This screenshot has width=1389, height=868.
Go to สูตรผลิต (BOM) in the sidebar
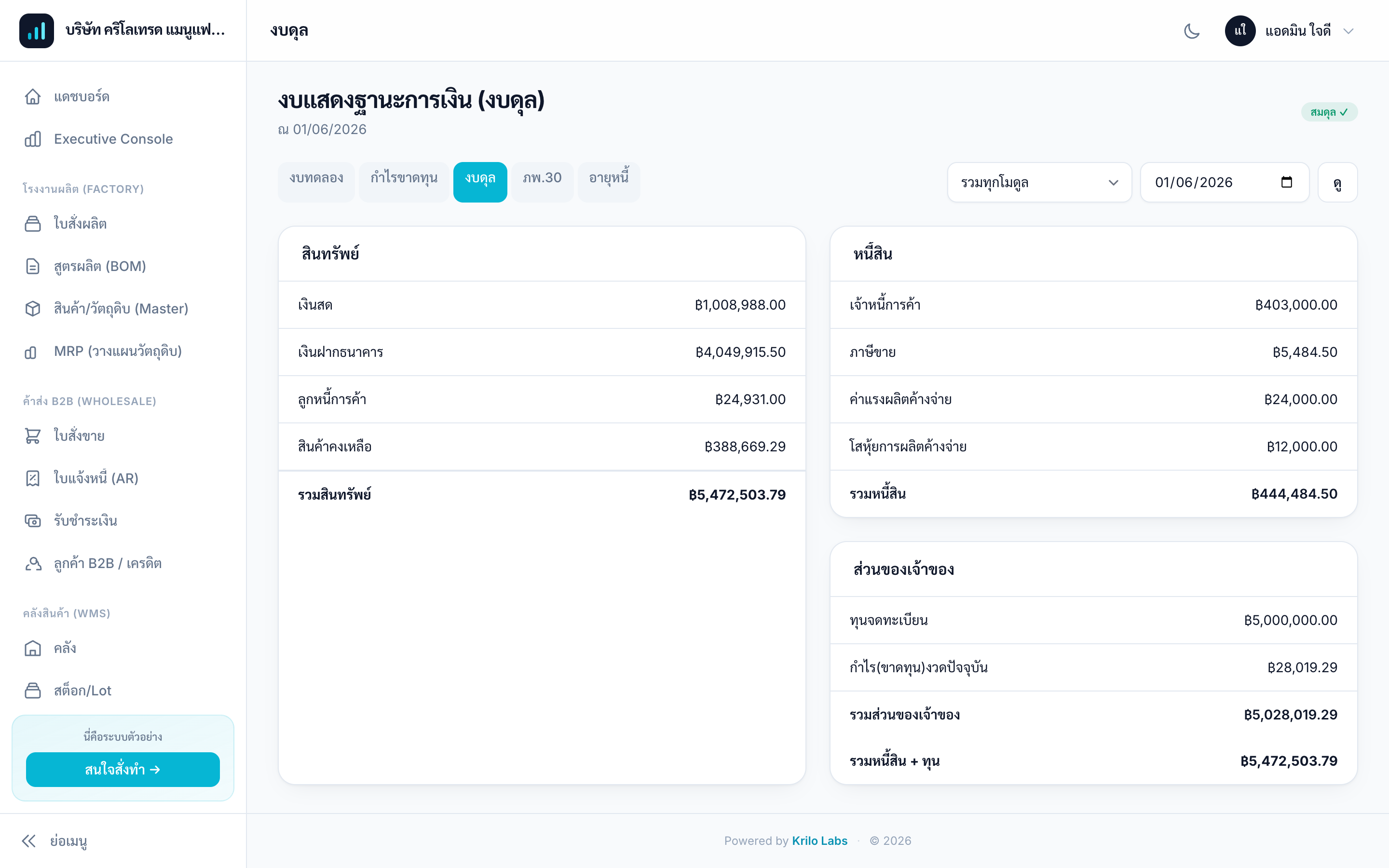(x=123, y=266)
